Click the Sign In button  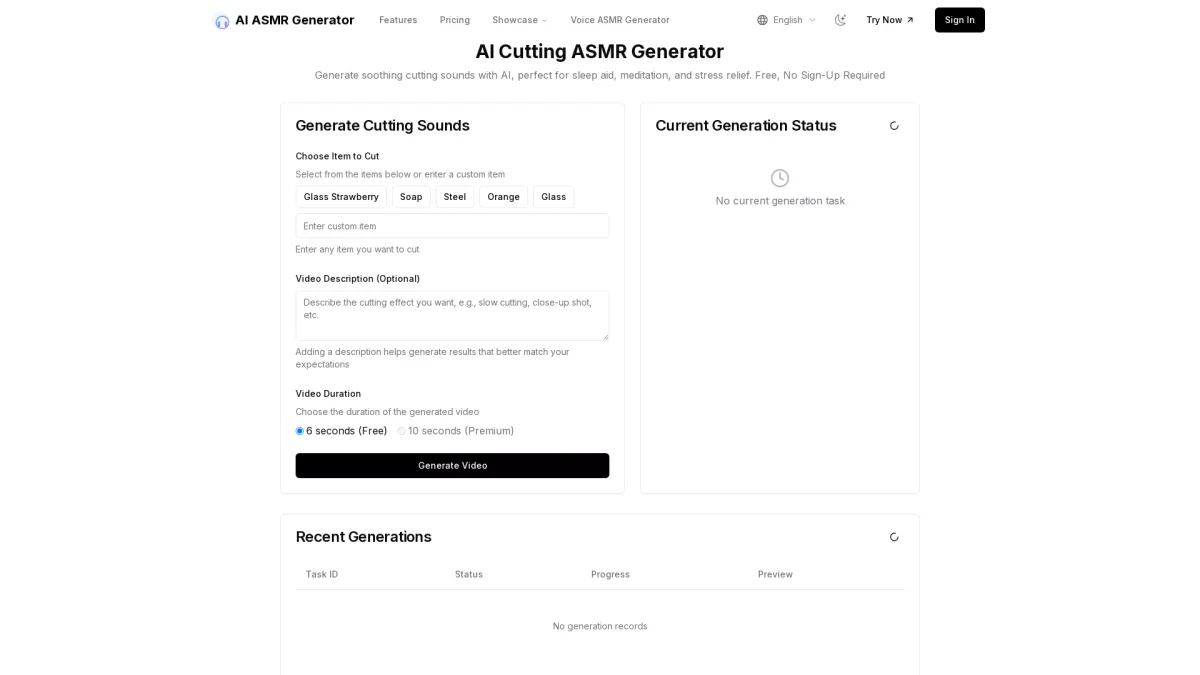[x=959, y=20]
